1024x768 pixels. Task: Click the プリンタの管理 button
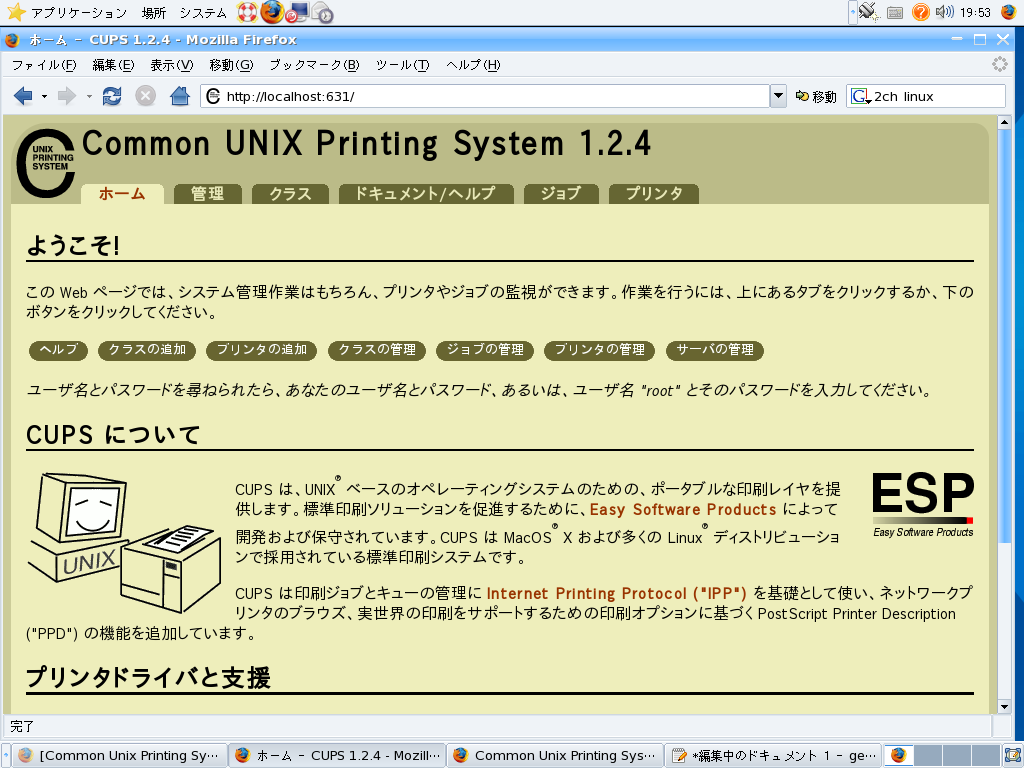[x=600, y=350]
